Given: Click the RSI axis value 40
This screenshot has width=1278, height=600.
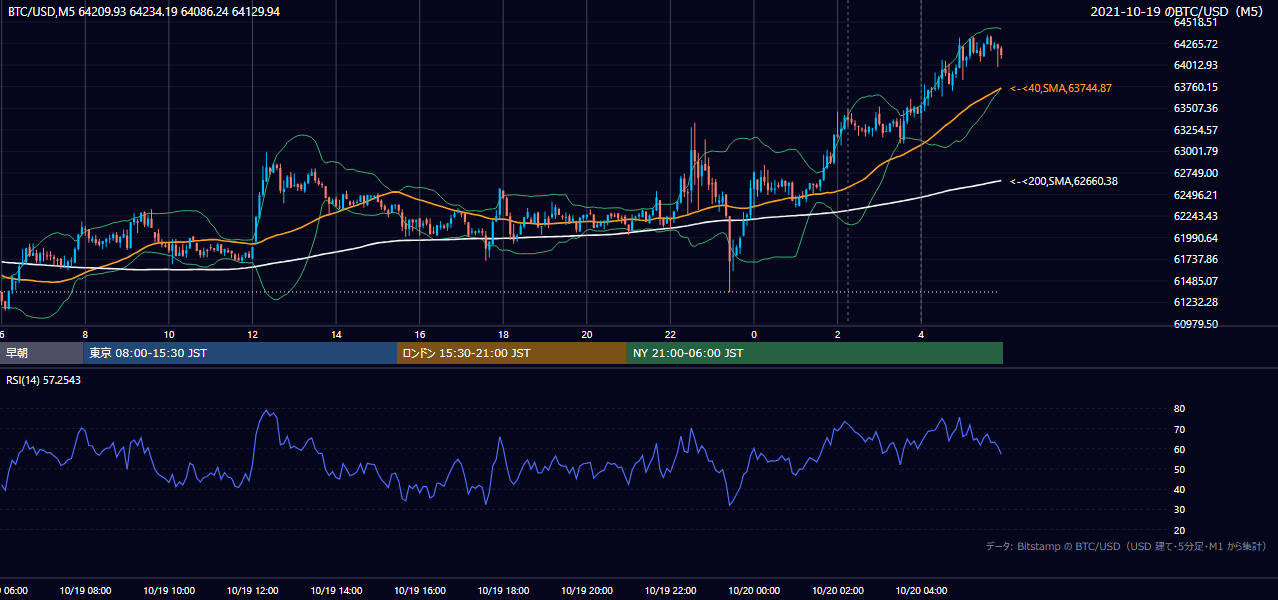Looking at the screenshot, I should tap(1179, 489).
